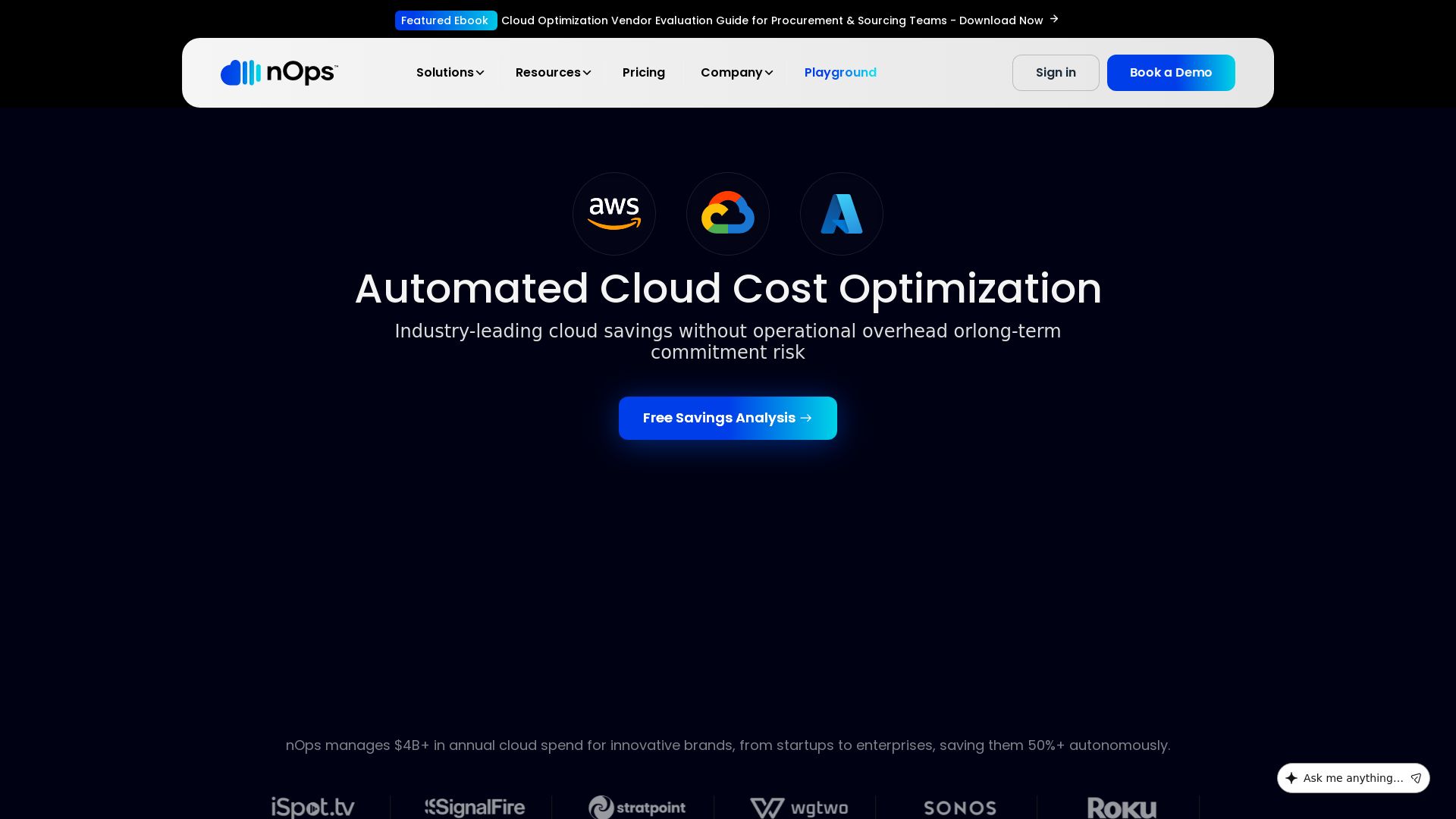The image size is (1456, 819).
Task: Click the Sign in button
Action: [x=1056, y=73]
